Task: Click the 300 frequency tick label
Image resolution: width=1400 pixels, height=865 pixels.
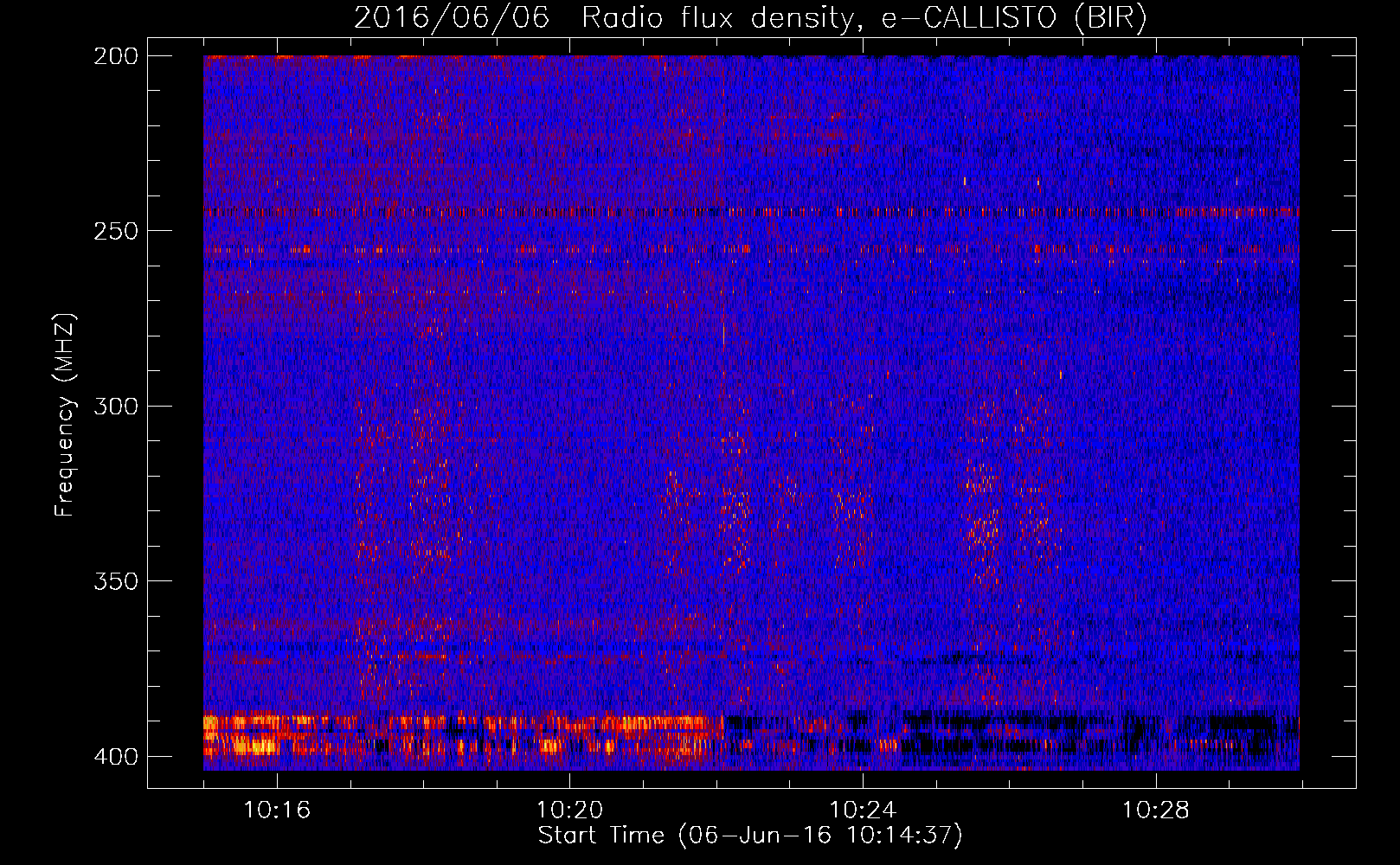Action: [x=116, y=406]
